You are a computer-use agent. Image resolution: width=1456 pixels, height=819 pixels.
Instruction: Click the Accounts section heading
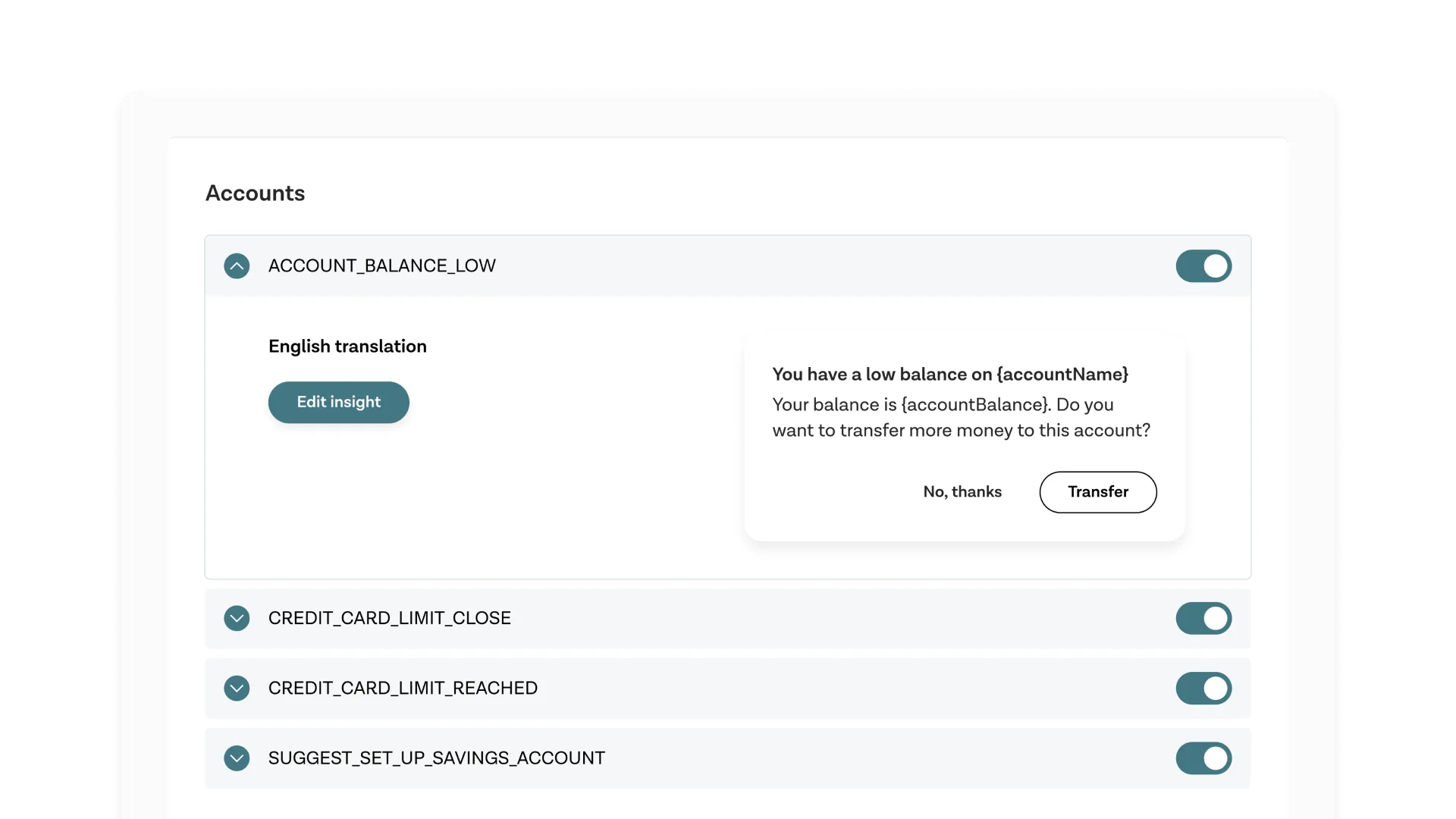(255, 193)
